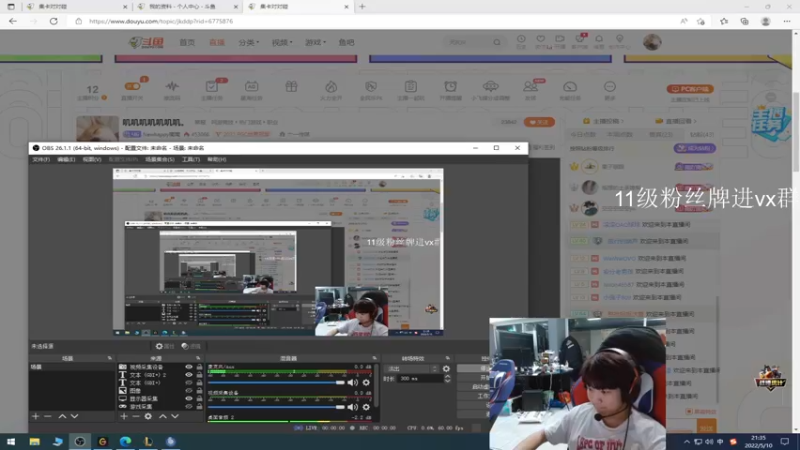Mute the video capture device audio speaker
Screen dimensions: 800x450
[353, 407]
